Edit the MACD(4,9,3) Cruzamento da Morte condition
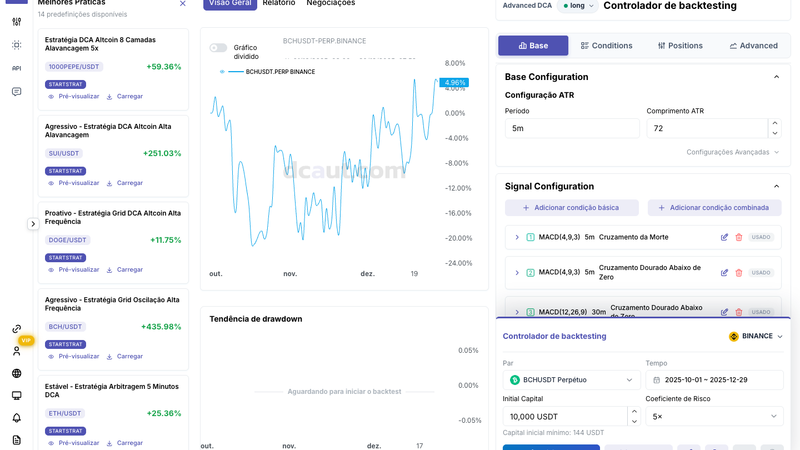Image resolution: width=800 pixels, height=450 pixels. click(724, 237)
